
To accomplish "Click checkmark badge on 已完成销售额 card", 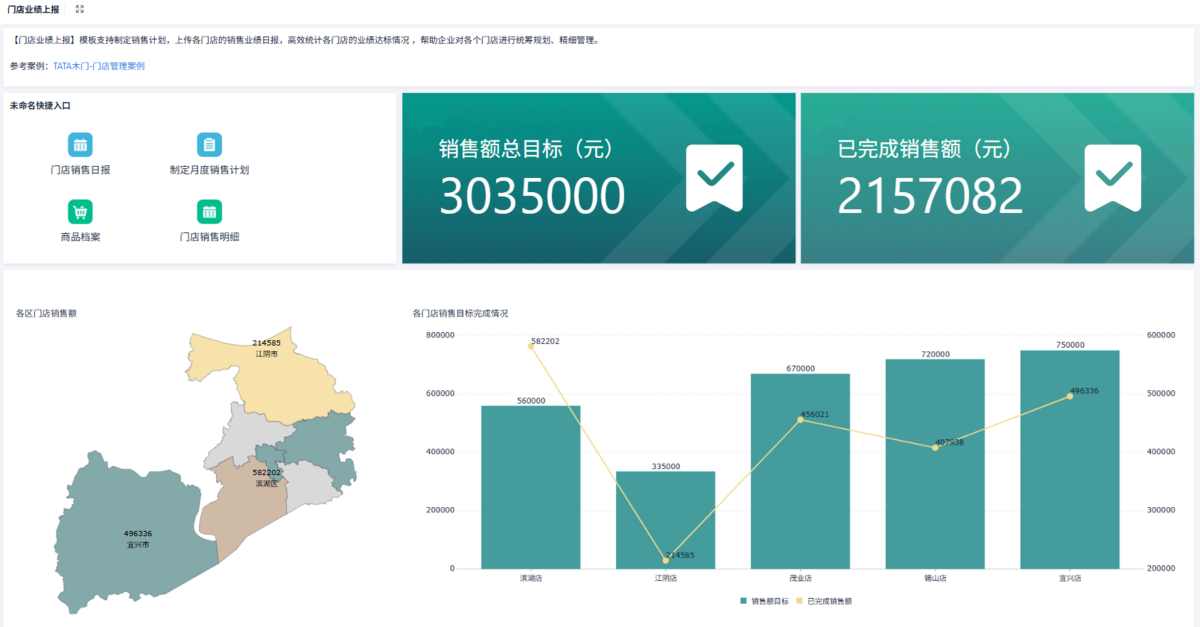I will pos(1113,177).
